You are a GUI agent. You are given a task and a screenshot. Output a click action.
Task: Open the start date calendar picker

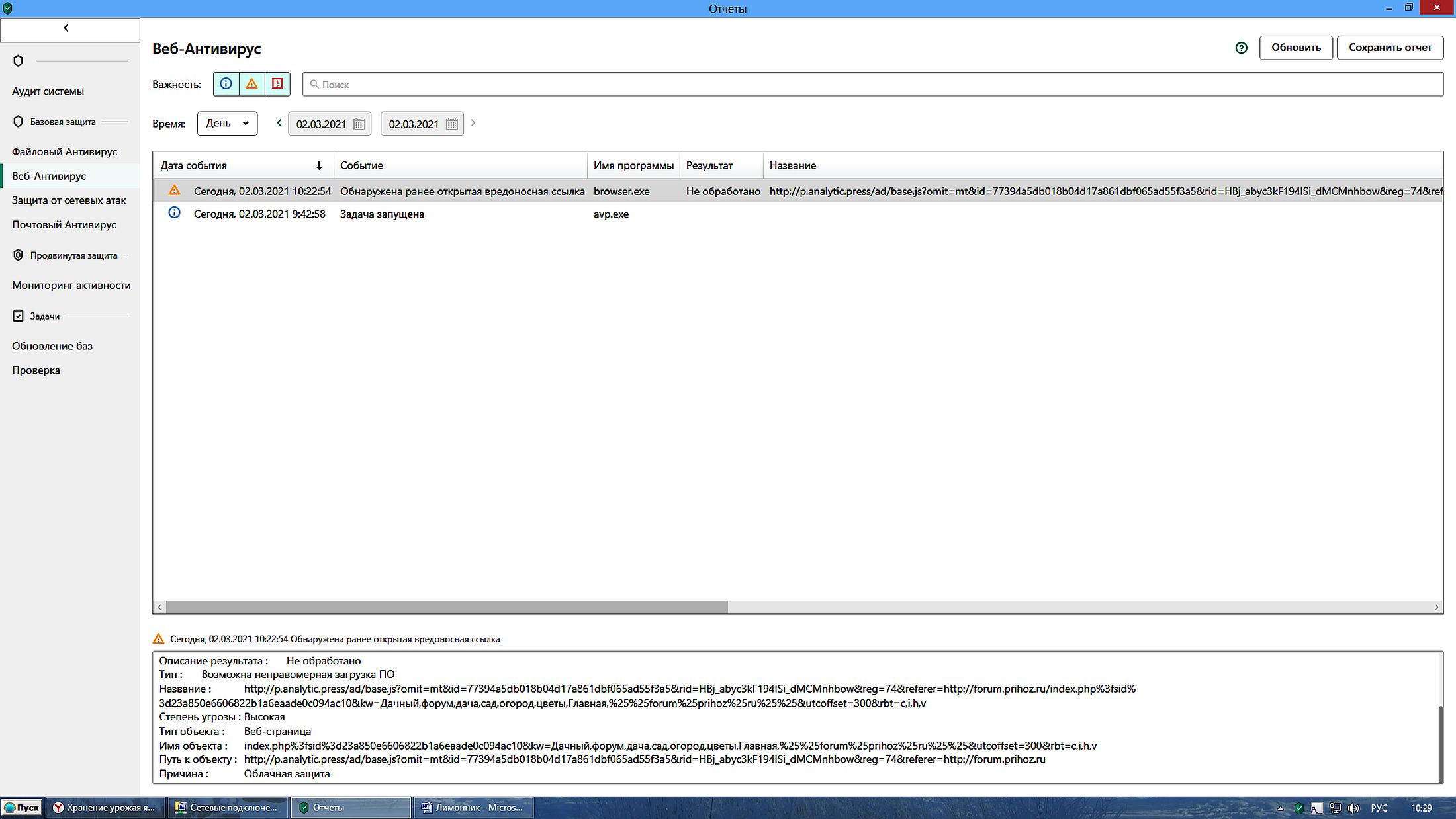pos(359,124)
